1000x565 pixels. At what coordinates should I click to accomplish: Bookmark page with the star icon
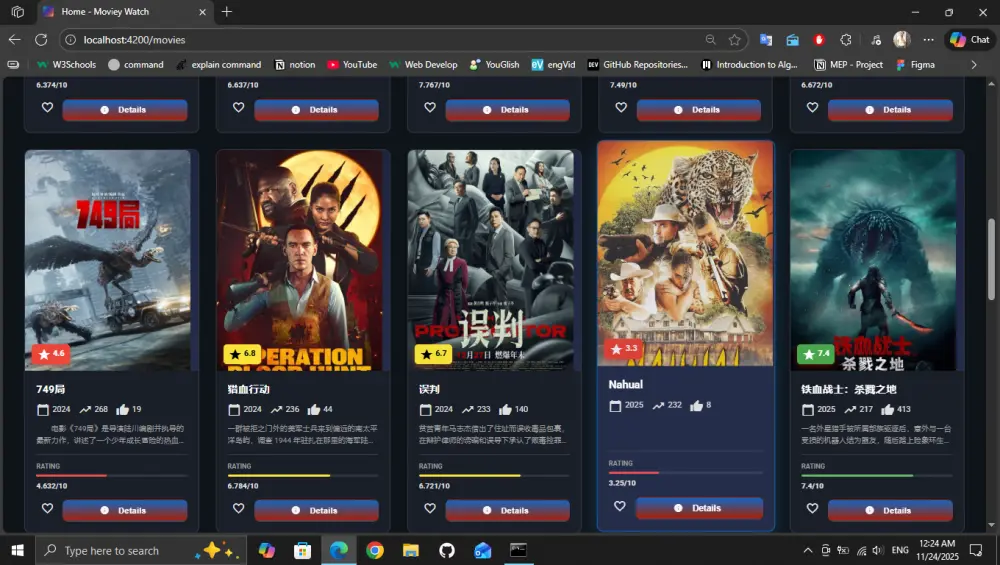735,40
